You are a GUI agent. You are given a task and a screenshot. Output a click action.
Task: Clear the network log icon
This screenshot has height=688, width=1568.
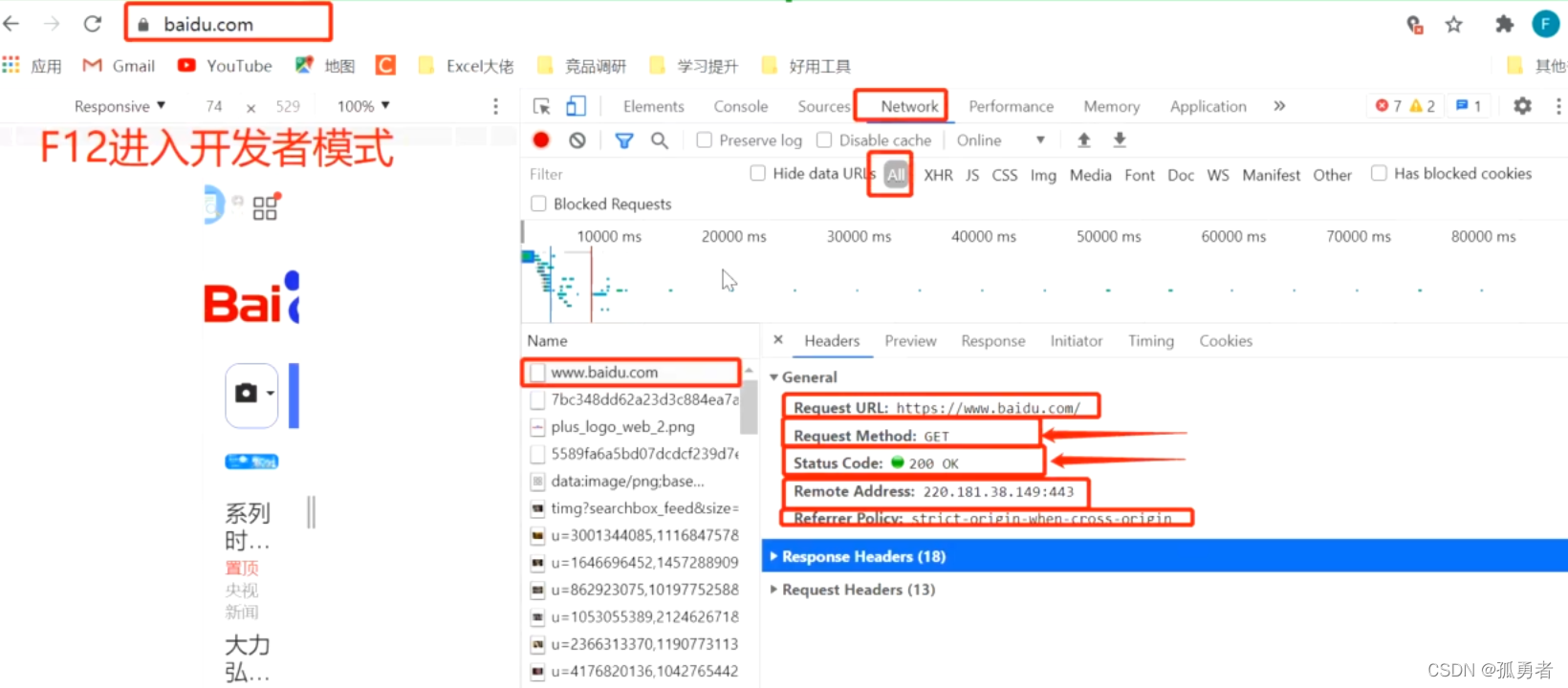coord(577,140)
